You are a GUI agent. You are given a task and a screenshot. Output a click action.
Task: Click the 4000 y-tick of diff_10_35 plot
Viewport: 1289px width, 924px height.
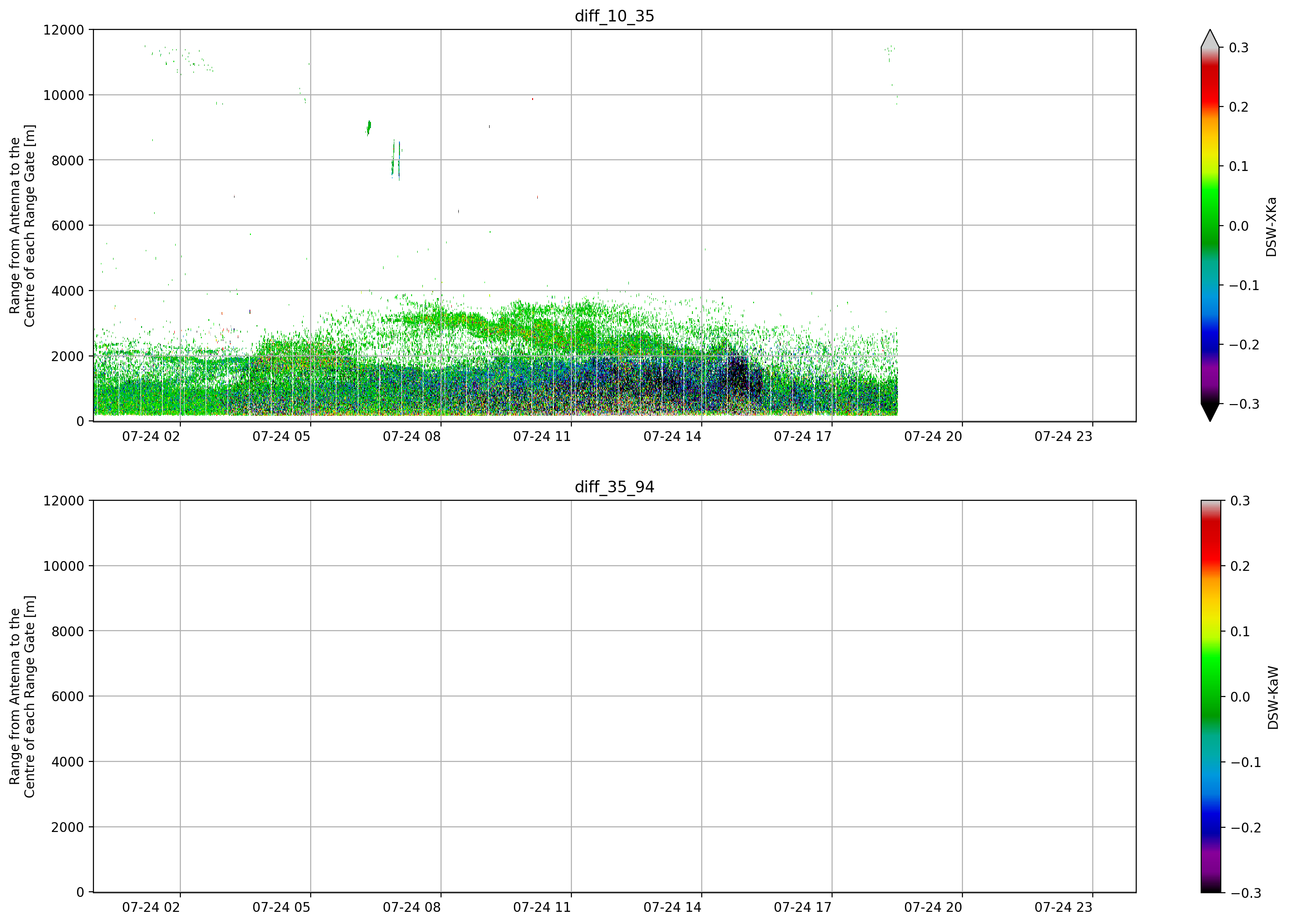pyautogui.click(x=68, y=291)
